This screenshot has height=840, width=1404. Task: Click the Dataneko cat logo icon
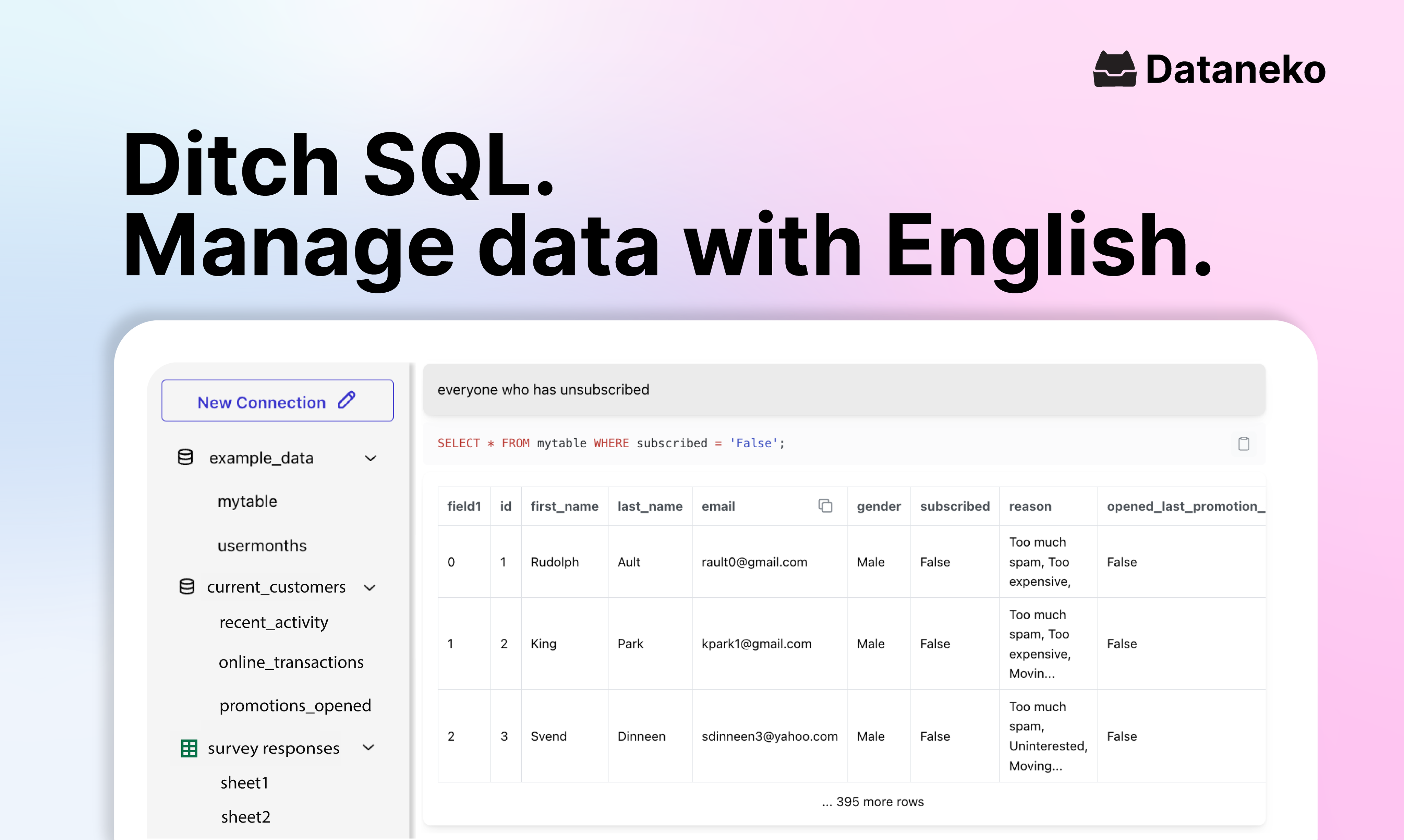click(1114, 69)
